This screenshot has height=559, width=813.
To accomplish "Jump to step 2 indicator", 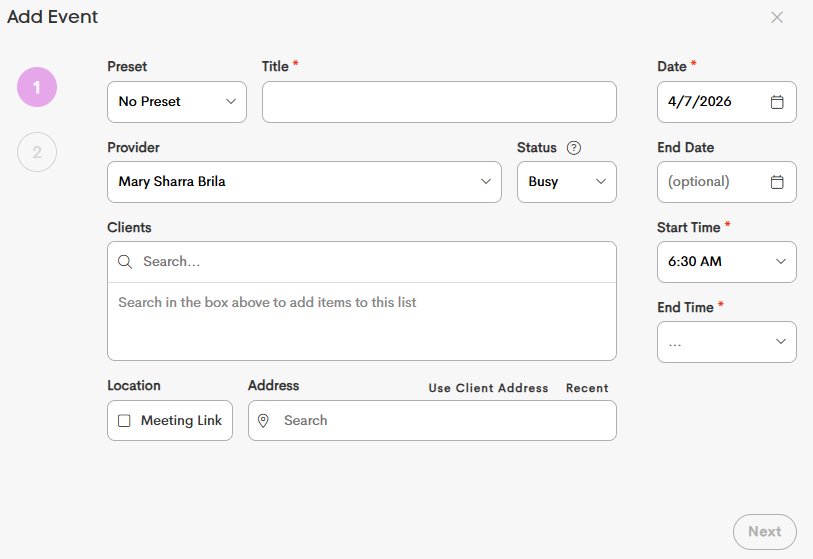I will click(37, 152).
